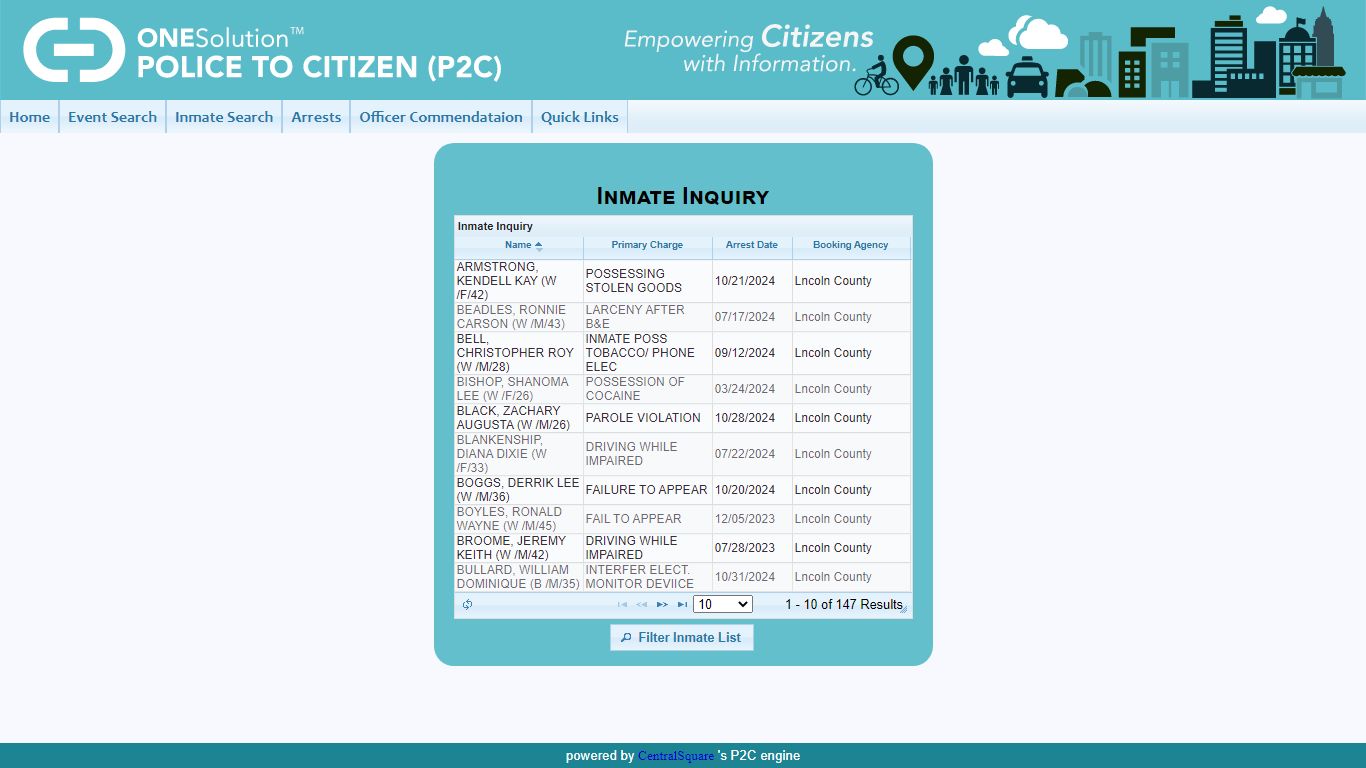Viewport: 1366px width, 768px height.
Task: Open the Officer Commendataion tab
Action: pos(441,117)
